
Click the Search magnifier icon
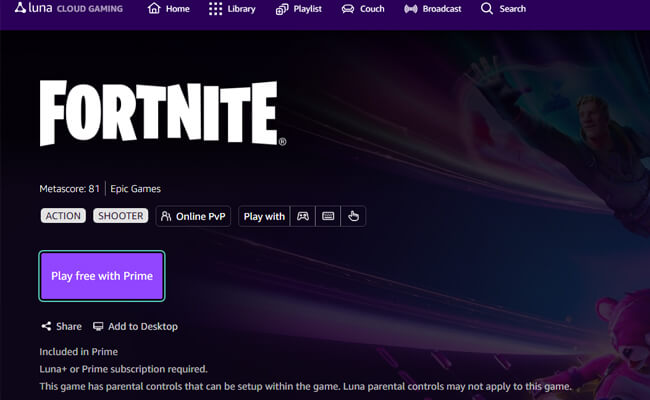487,9
